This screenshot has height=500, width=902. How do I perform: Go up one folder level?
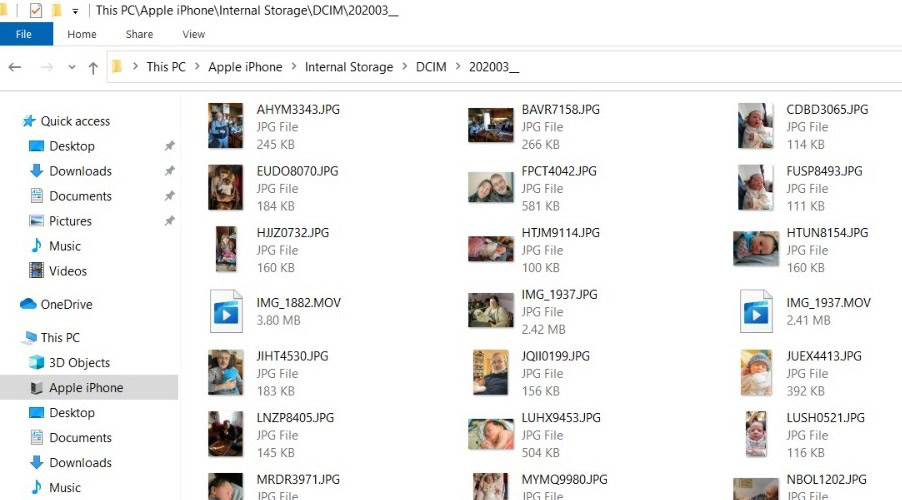click(93, 68)
